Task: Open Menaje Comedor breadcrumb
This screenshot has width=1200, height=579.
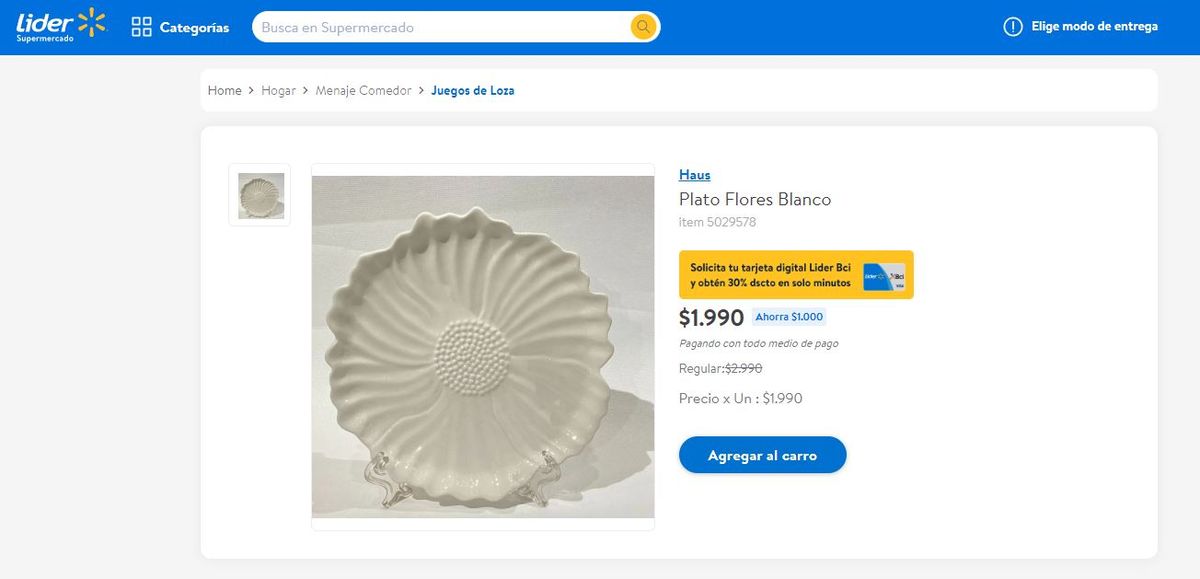Action: click(363, 90)
